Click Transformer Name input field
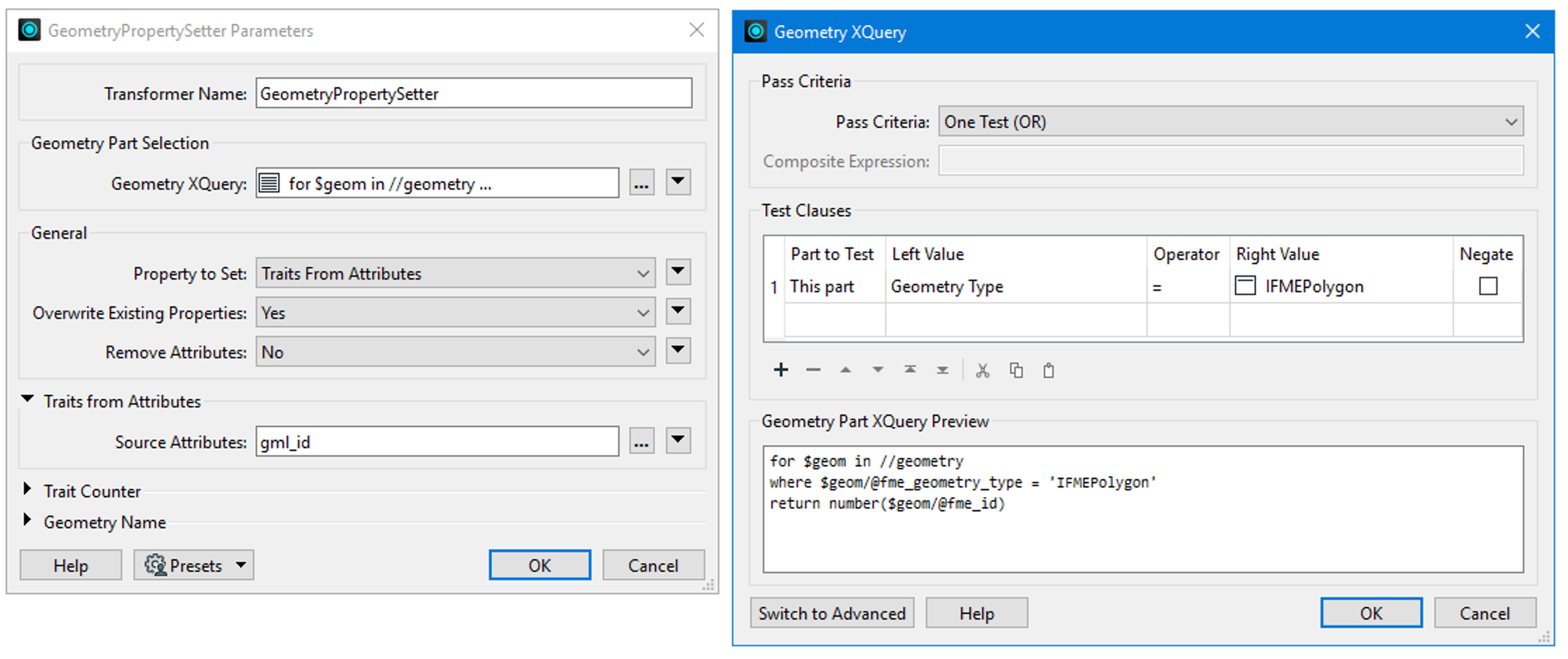This screenshot has height=659, width=1568. pyautogui.click(x=474, y=93)
